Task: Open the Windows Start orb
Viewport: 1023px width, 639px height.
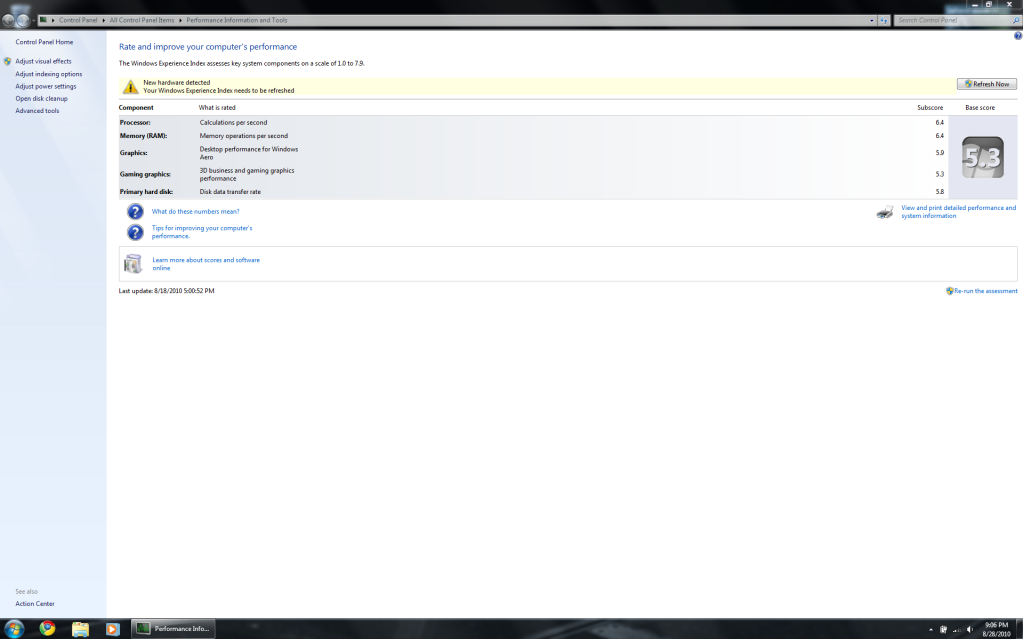Action: pyautogui.click(x=14, y=629)
